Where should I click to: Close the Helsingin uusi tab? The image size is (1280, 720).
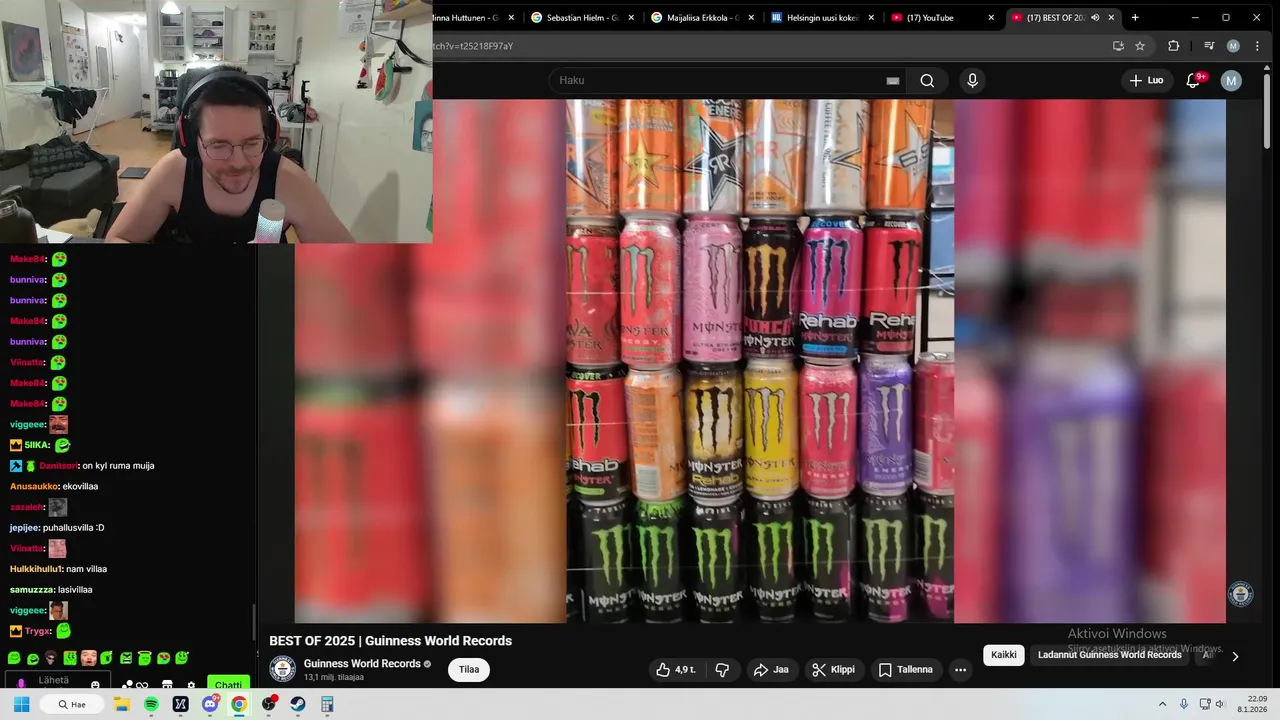871,18
